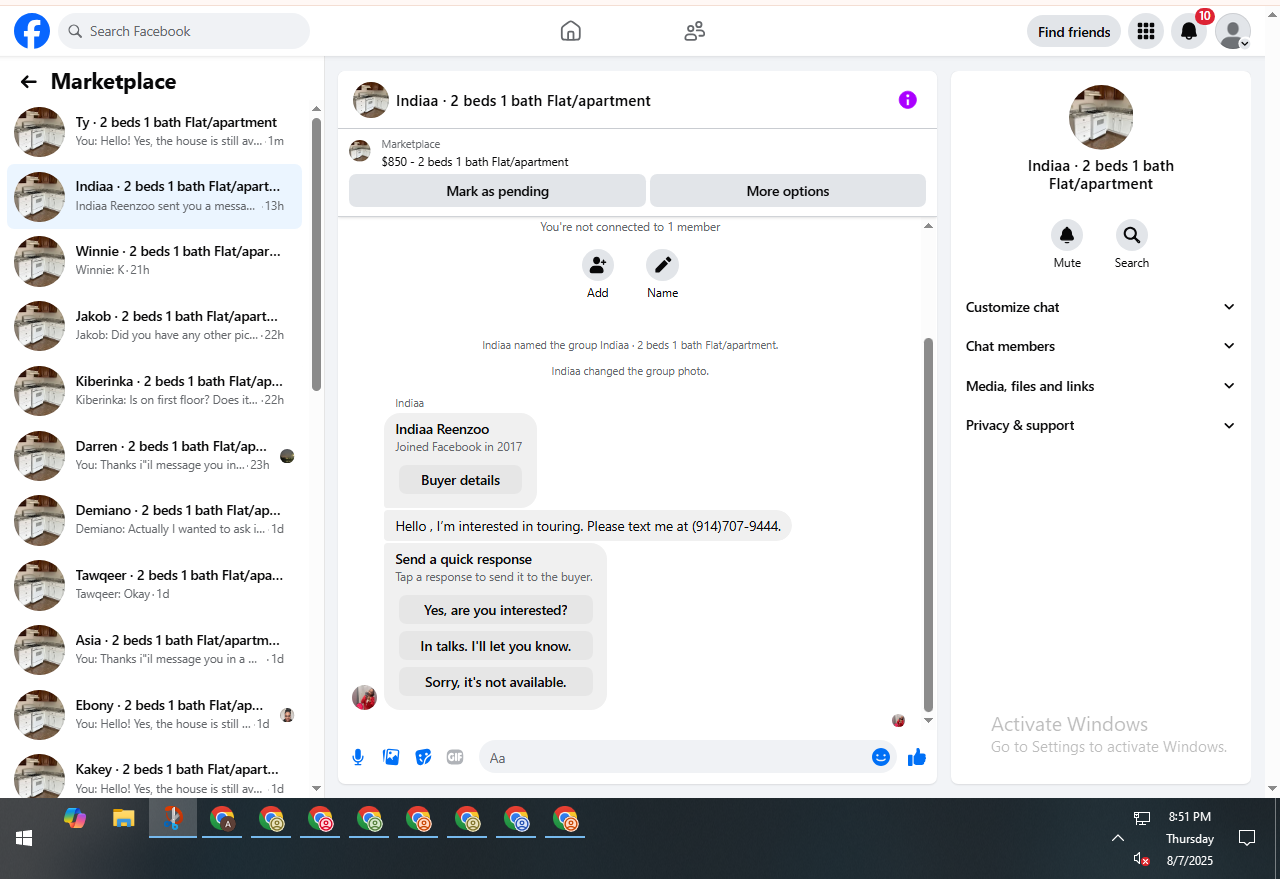The height and width of the screenshot is (879, 1280).
Task: Send quick response 'Yes, are you interested?'
Action: point(495,610)
